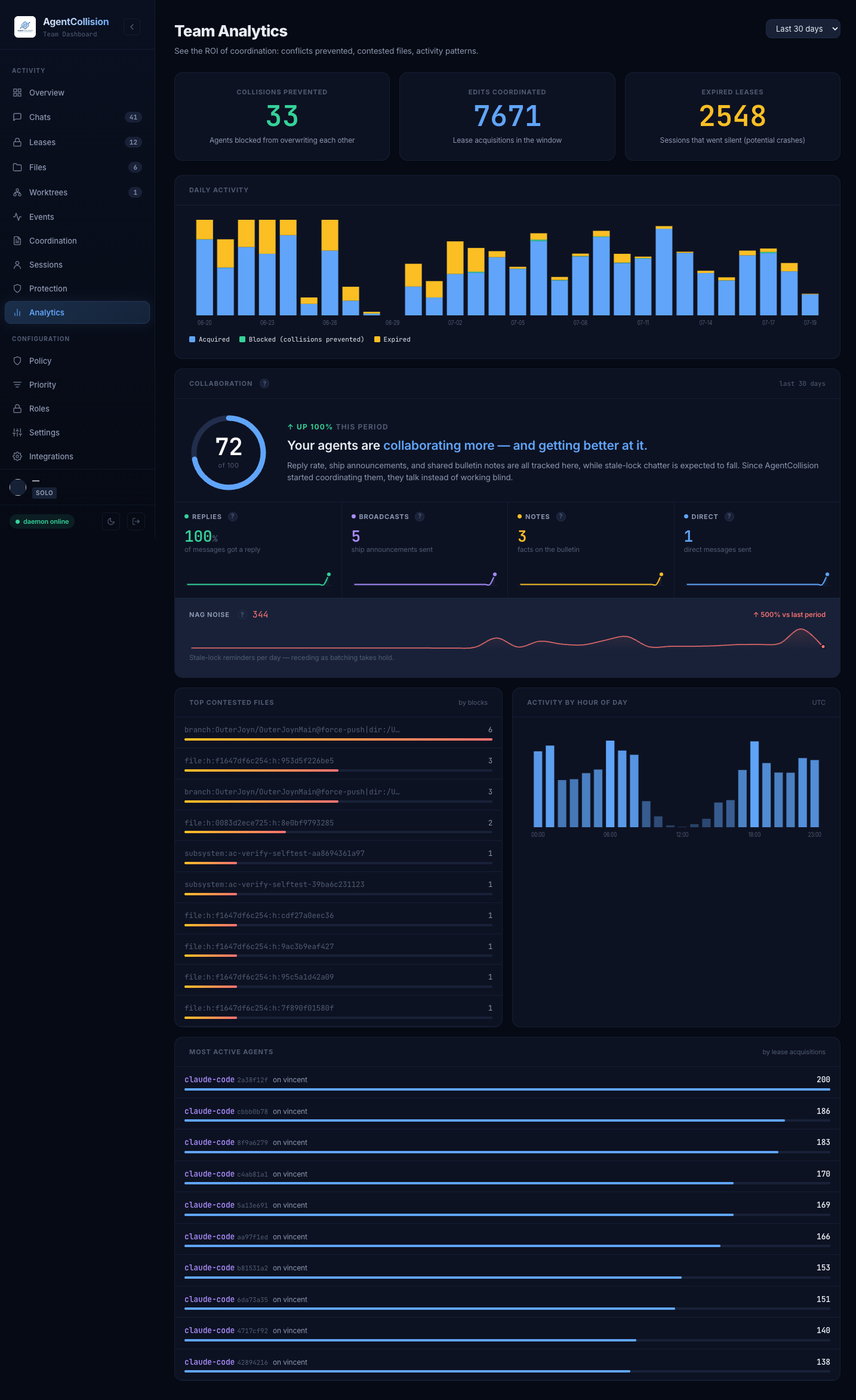
Task: Select file:h:0083d2ece725:h:8e0bf9793285 row
Action: (x=338, y=825)
